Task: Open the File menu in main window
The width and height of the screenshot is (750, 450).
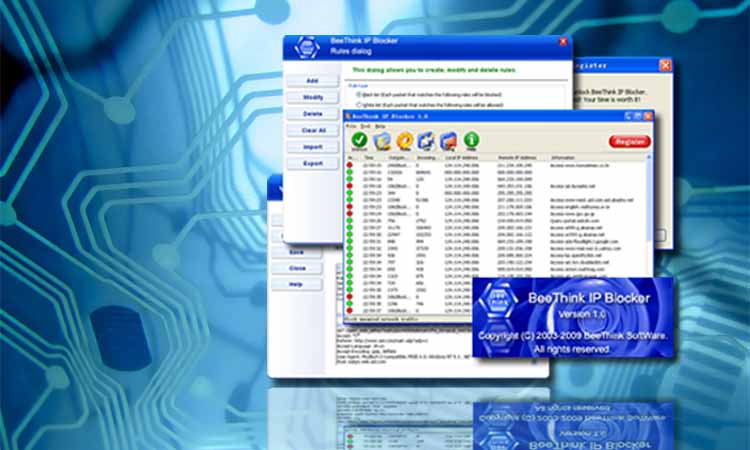Action: [351, 126]
